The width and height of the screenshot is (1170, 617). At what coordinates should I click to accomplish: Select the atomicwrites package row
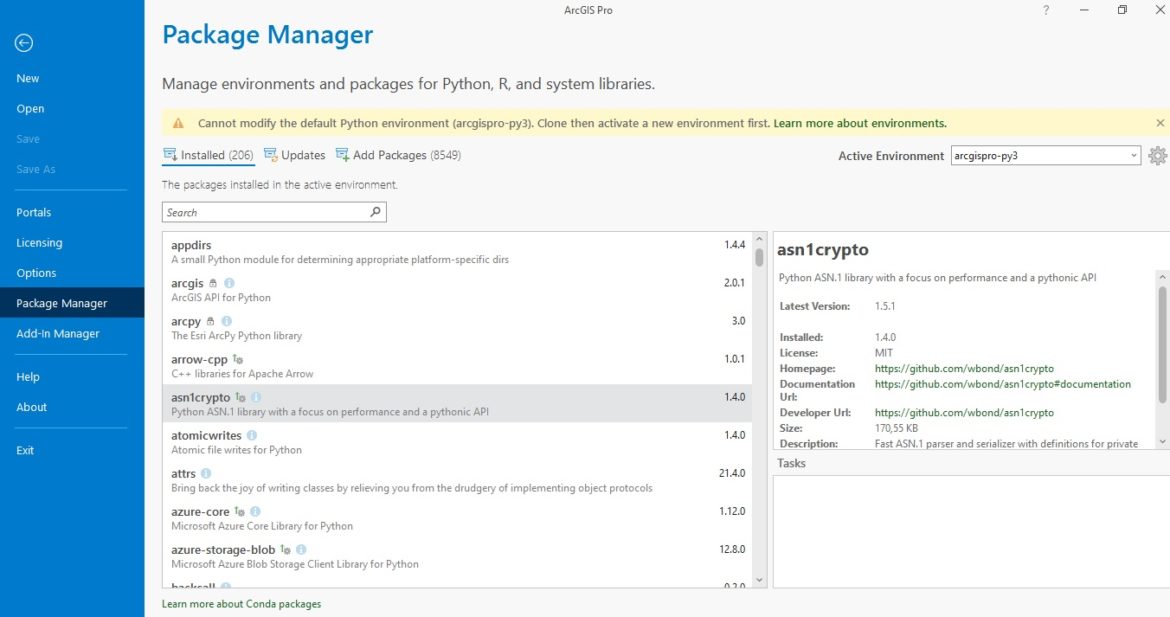[x=457, y=442]
